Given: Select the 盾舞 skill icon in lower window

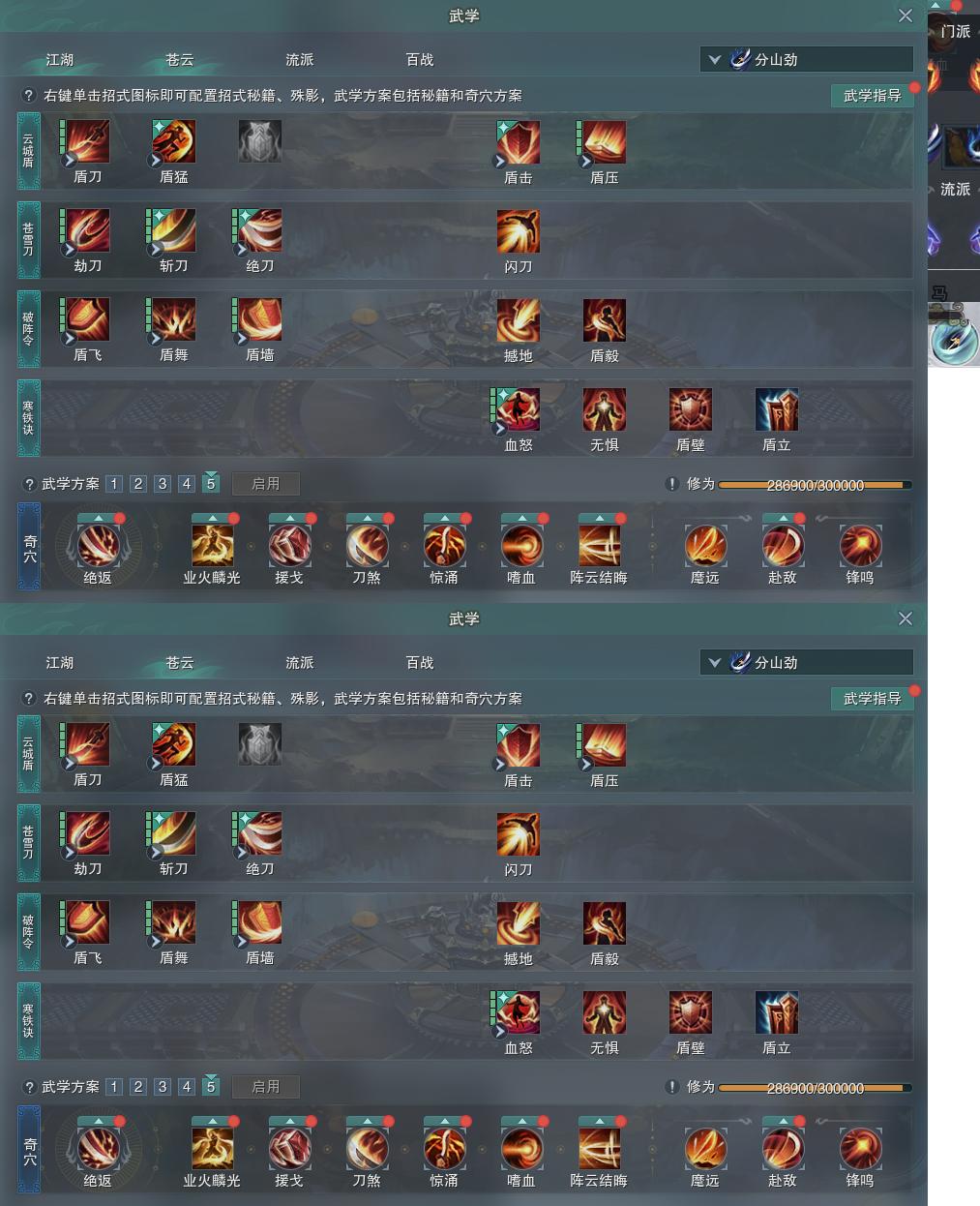Looking at the screenshot, I should [x=174, y=923].
